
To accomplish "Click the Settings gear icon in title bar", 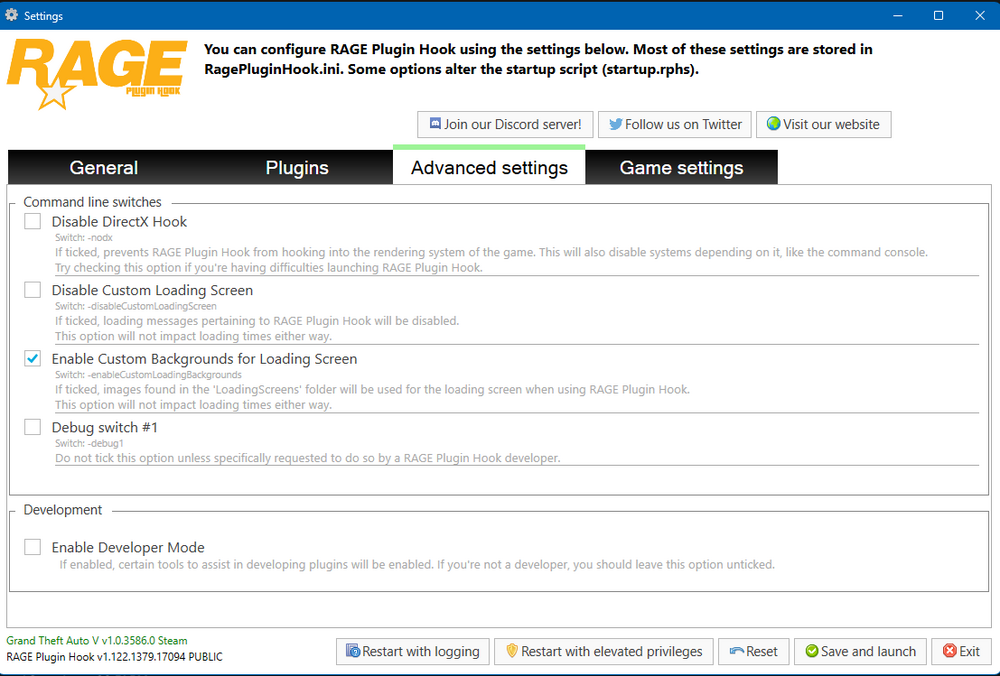I will point(11,15).
